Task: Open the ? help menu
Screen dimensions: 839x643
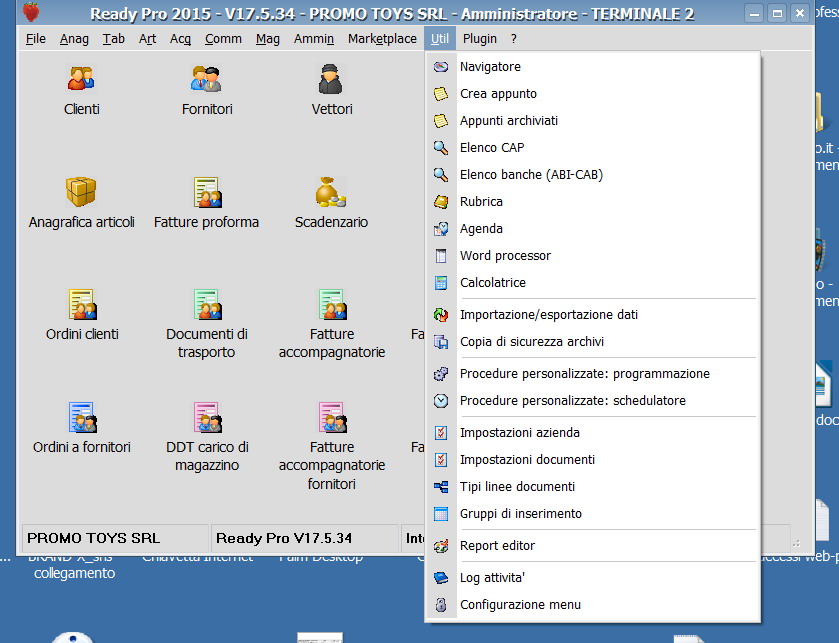Action: point(514,39)
